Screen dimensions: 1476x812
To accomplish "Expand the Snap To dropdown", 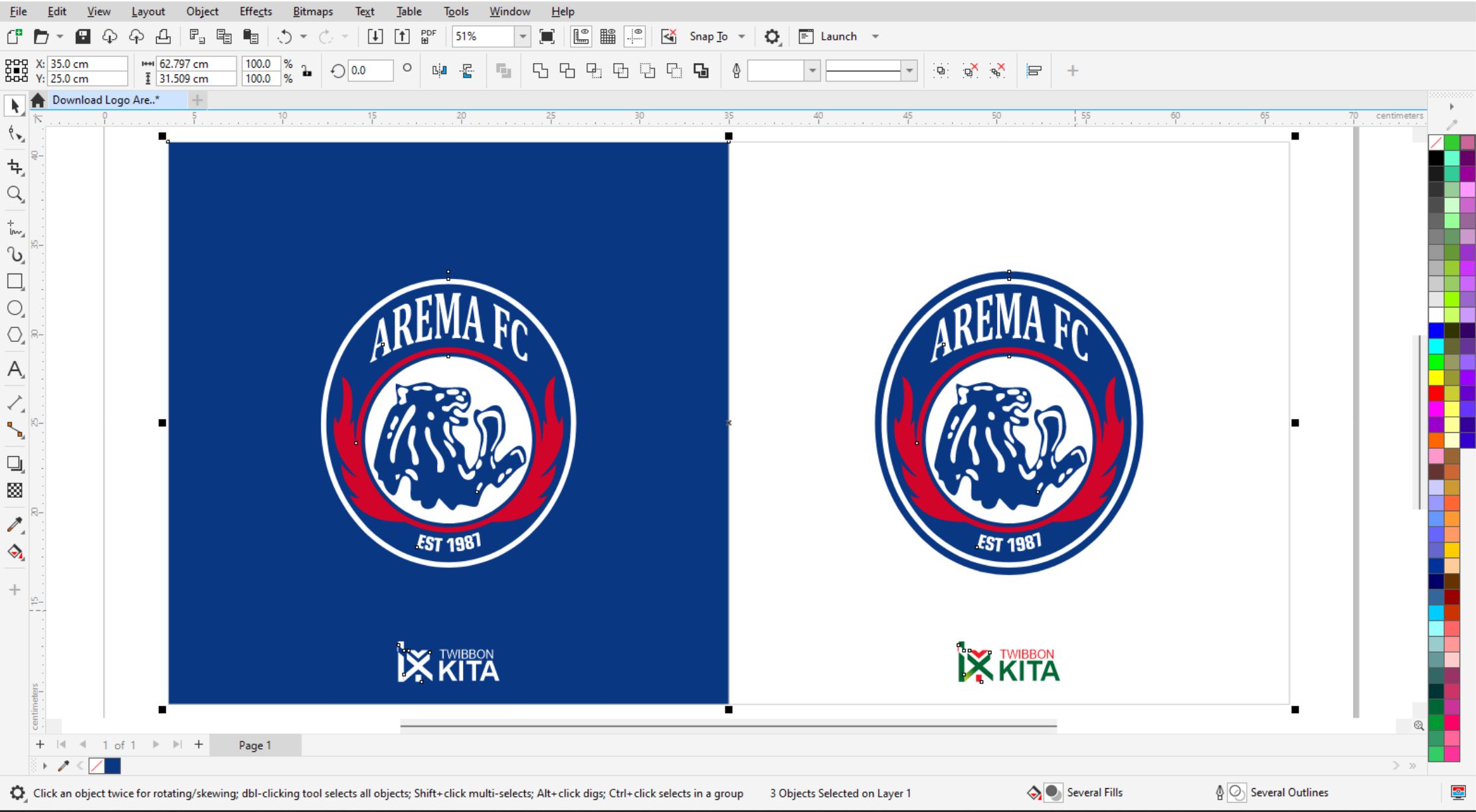I will coord(742,37).
